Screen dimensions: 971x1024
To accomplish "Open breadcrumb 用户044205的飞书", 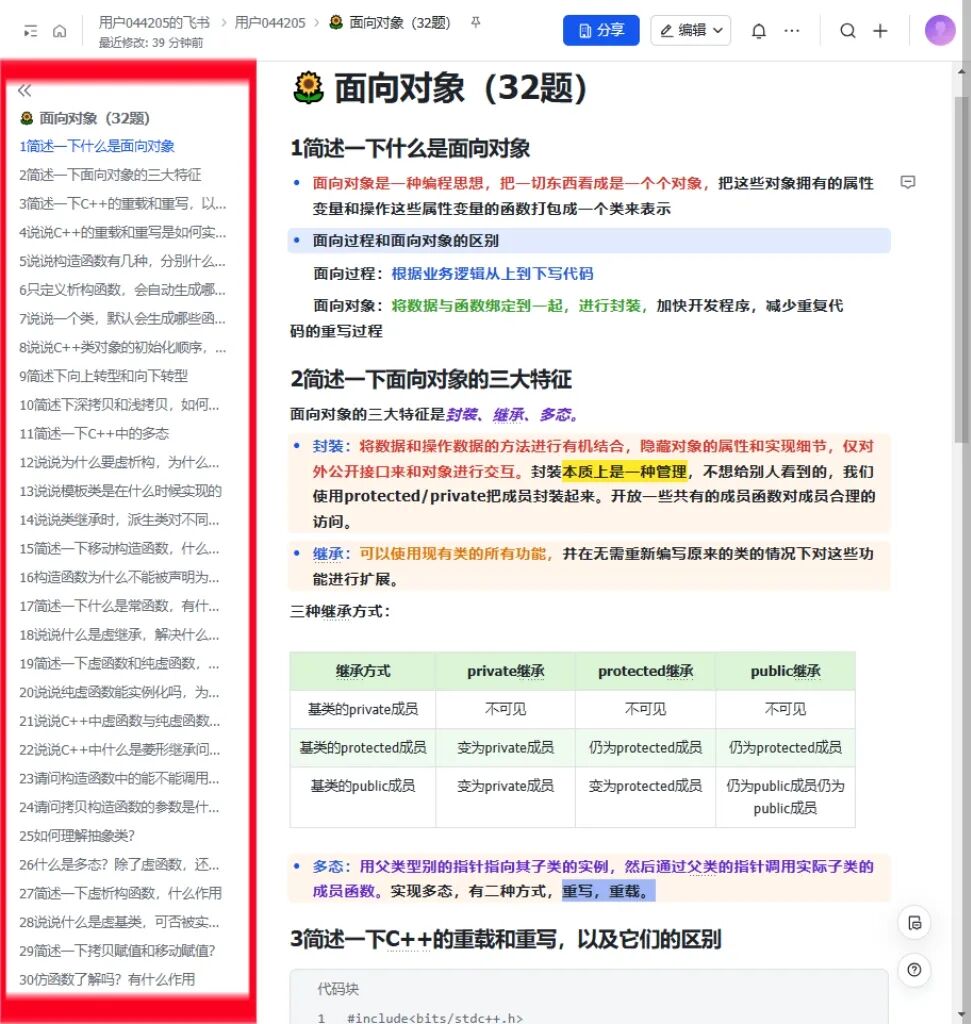I will click(x=154, y=23).
